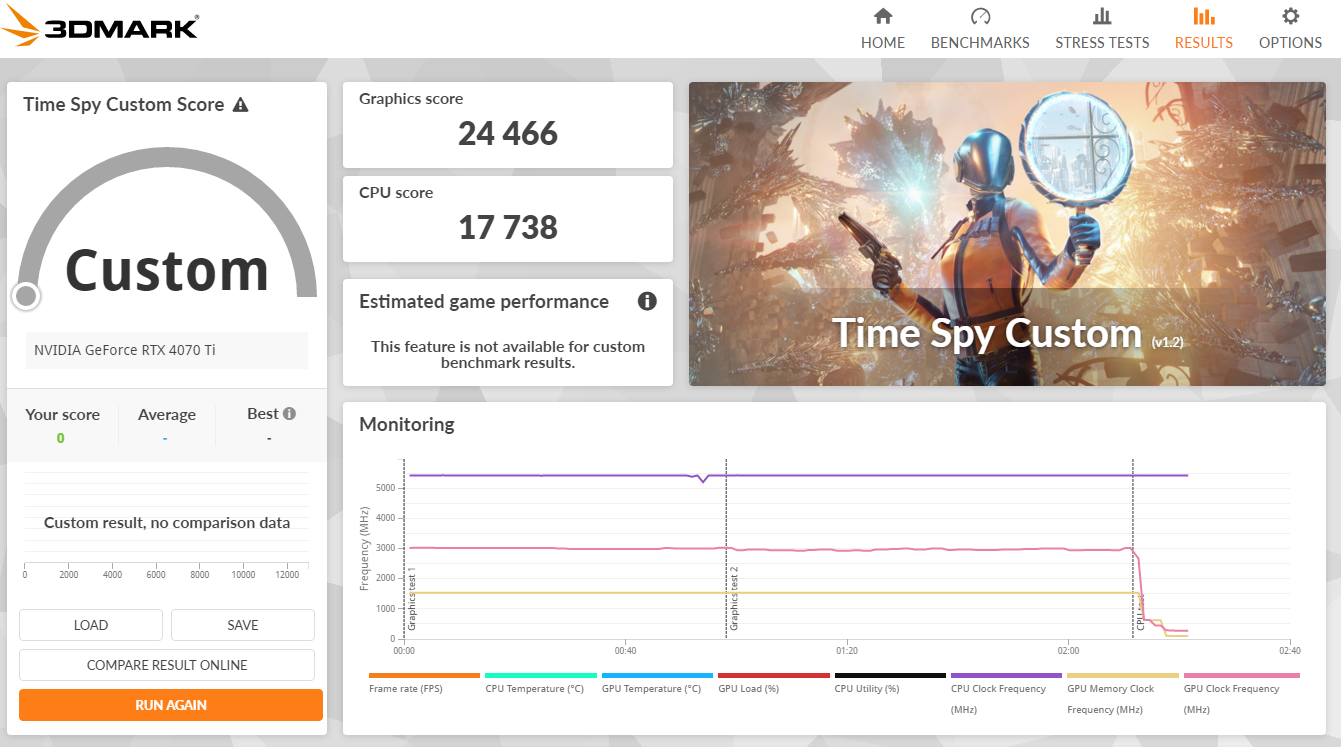1341x747 pixels.
Task: Click the 3DMark logo
Action: pyautogui.click(x=100, y=27)
